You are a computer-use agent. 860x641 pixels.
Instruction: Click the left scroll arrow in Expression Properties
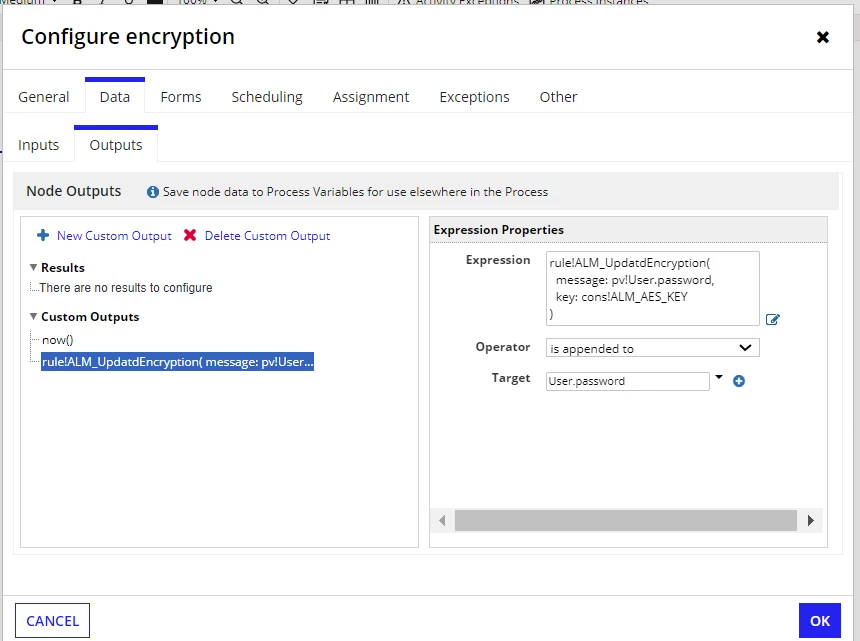pos(442,520)
